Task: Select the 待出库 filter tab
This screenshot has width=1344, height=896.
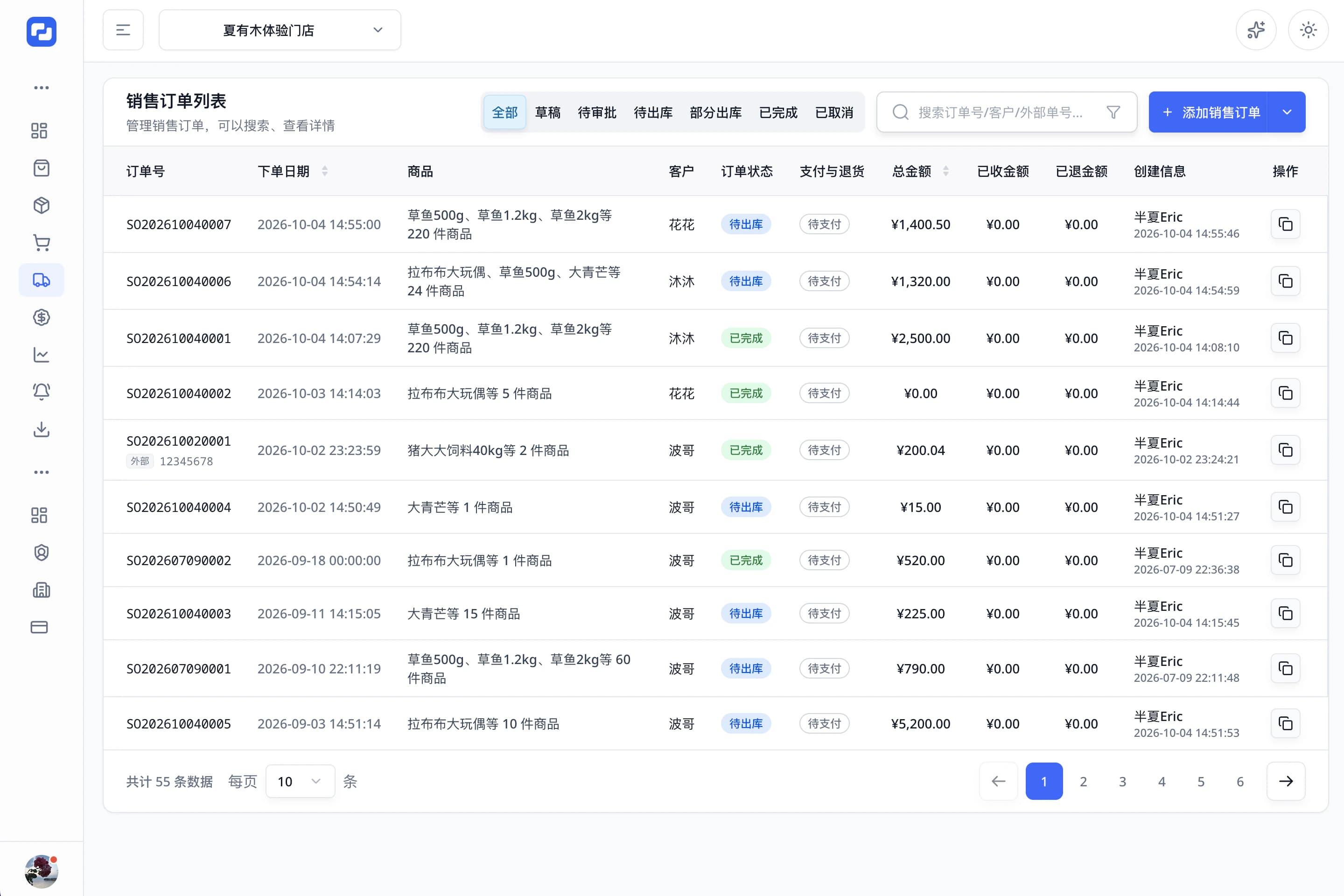Action: [652, 112]
